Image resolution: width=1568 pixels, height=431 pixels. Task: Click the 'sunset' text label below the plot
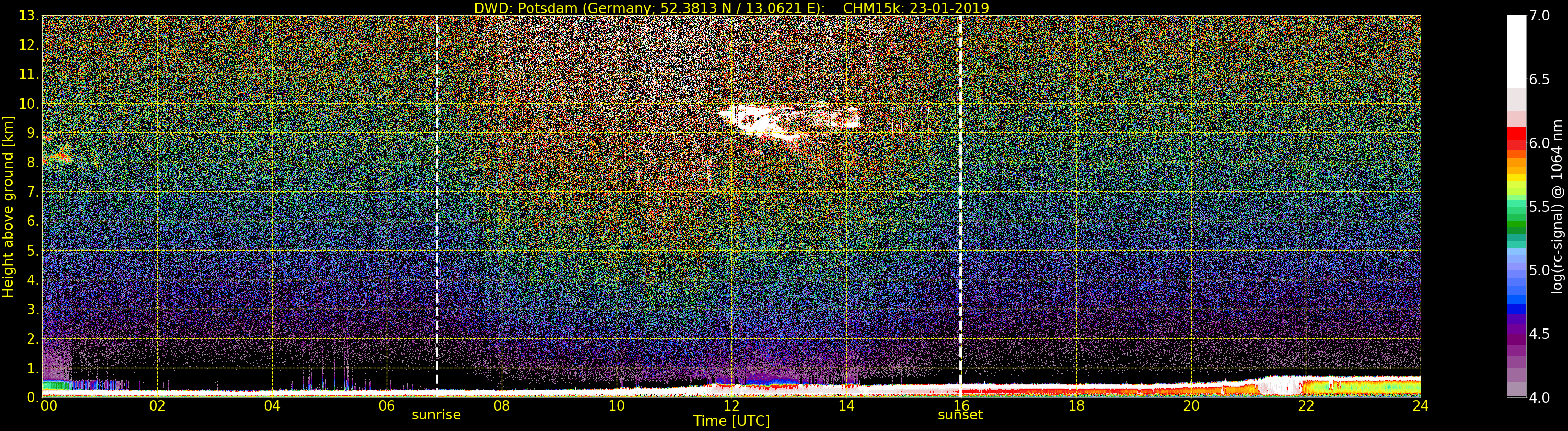point(960,415)
